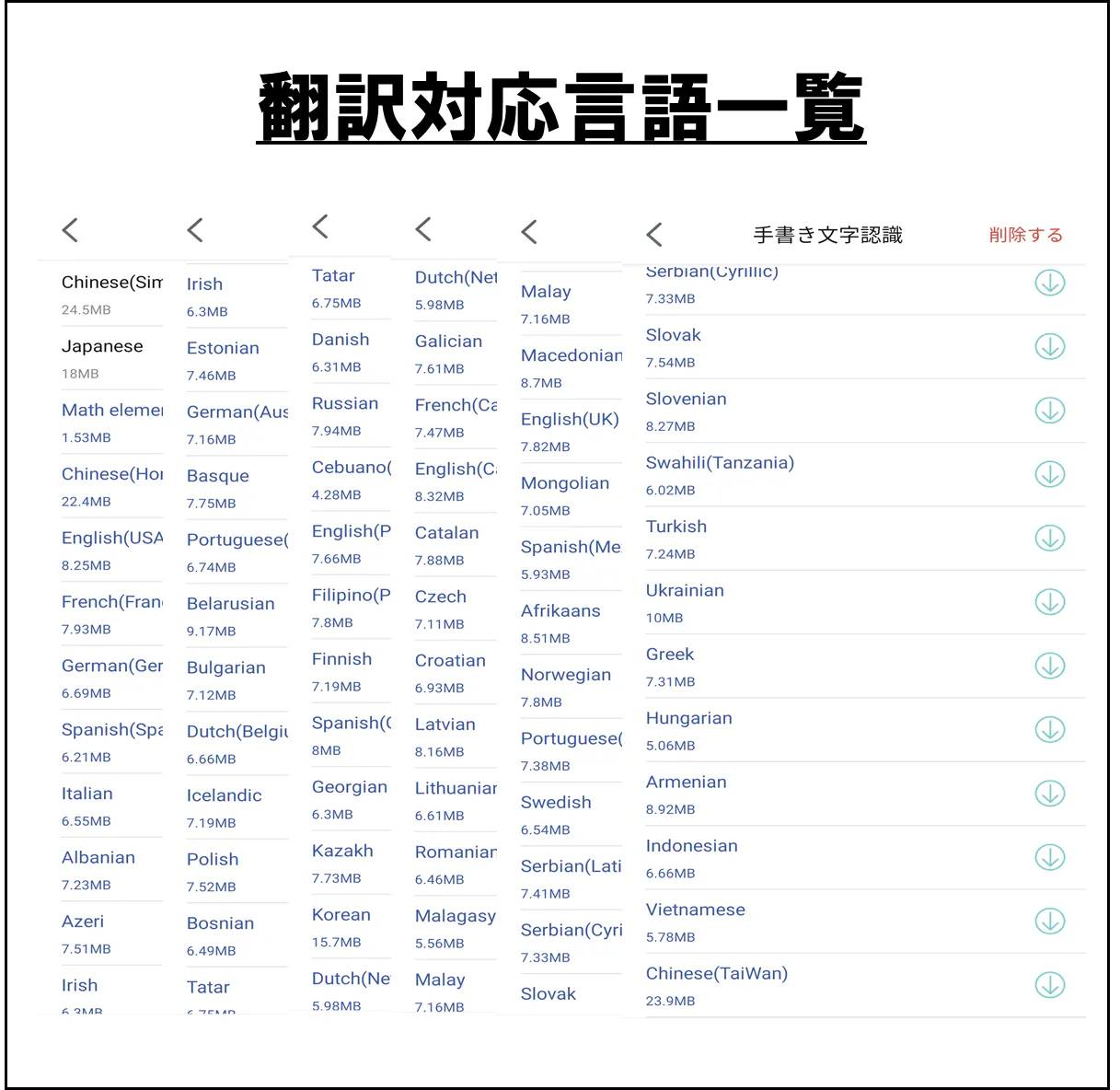Tap download icon next to Armenian
This screenshot has width=1120, height=1090.
coord(1049,794)
